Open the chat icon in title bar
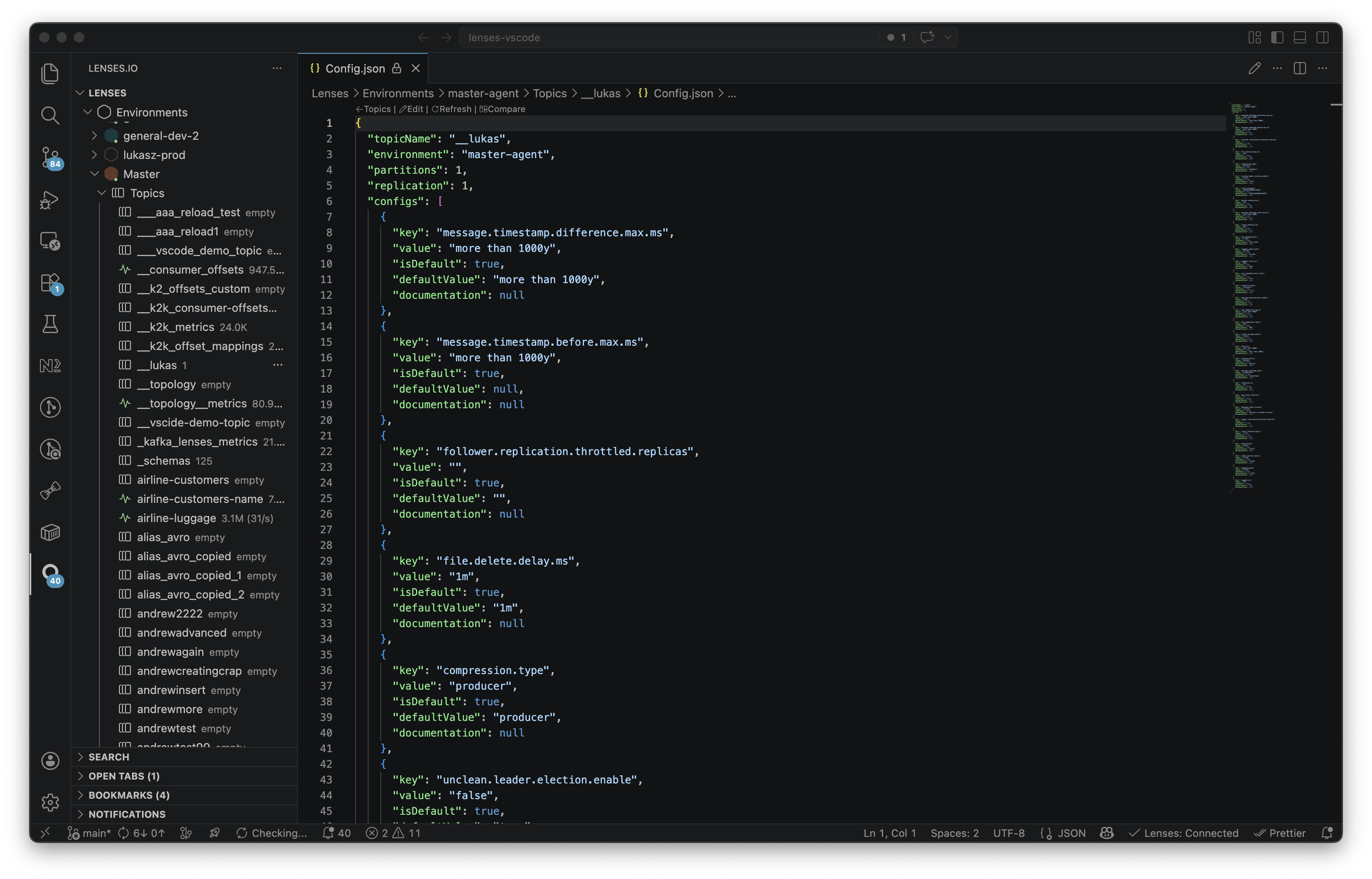The height and width of the screenshot is (879, 1372). coord(927,37)
